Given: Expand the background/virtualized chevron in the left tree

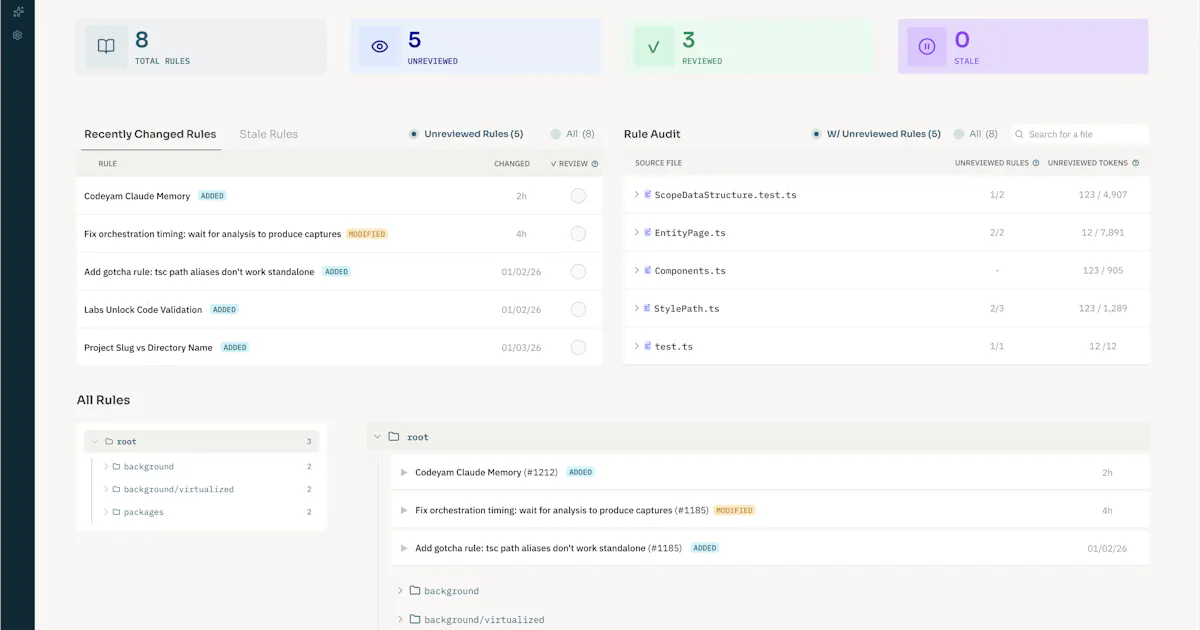Looking at the screenshot, I should point(106,489).
